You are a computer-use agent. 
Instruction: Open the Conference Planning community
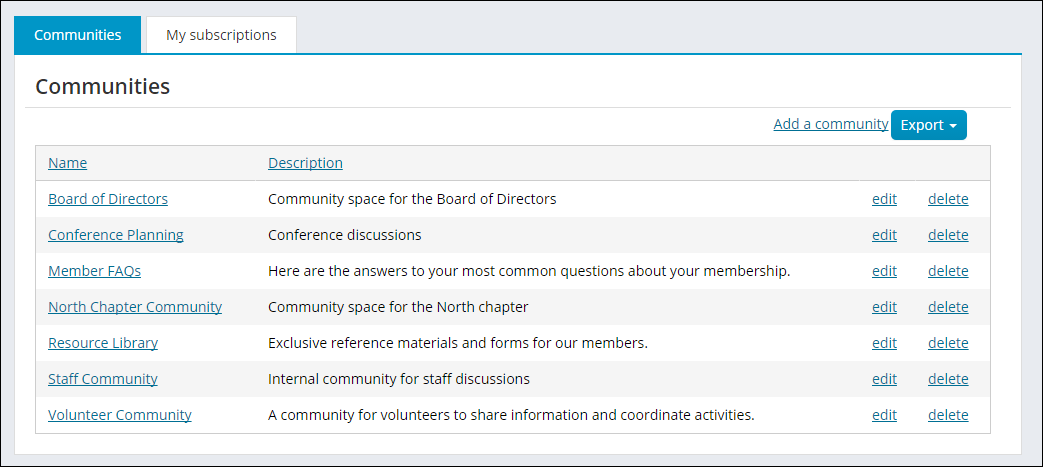(x=116, y=235)
